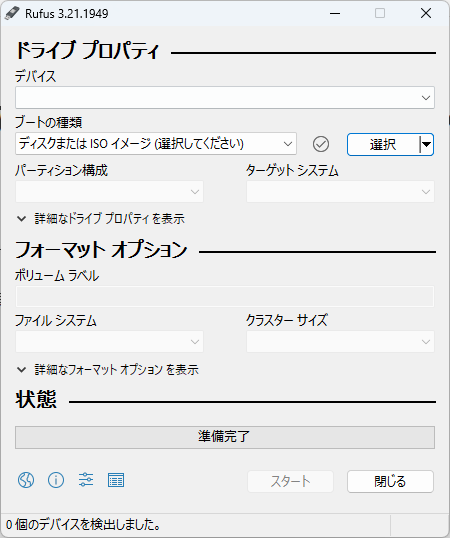Open the About information icon
Screen dimensions: 450x538
click(x=56, y=480)
